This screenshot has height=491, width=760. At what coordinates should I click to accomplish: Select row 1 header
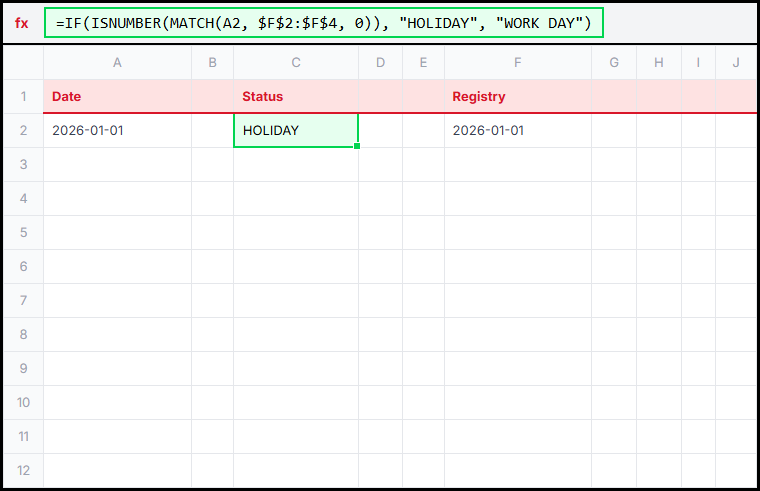tap(23, 97)
